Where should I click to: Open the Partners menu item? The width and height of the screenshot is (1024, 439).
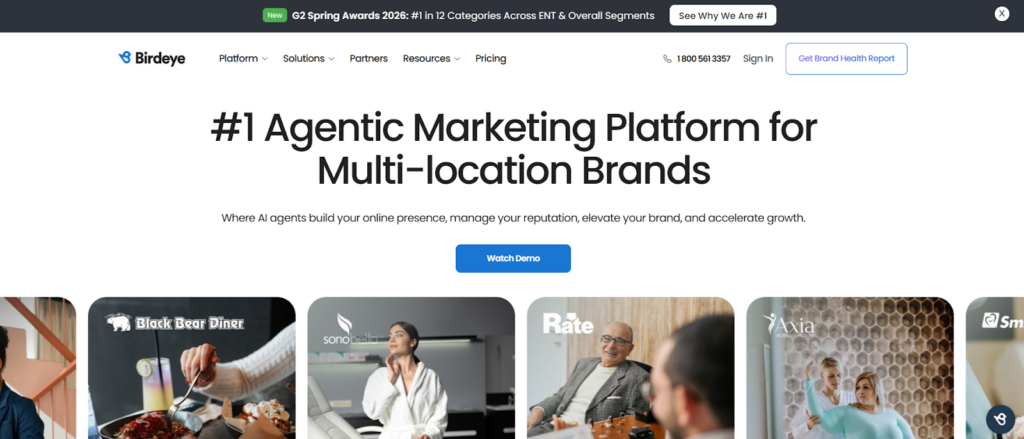tap(368, 59)
